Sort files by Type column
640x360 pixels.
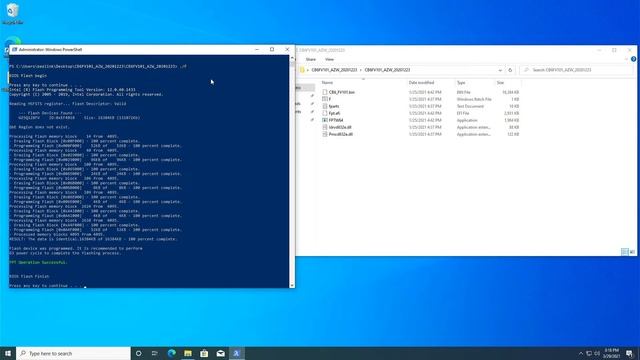[x=461, y=83]
